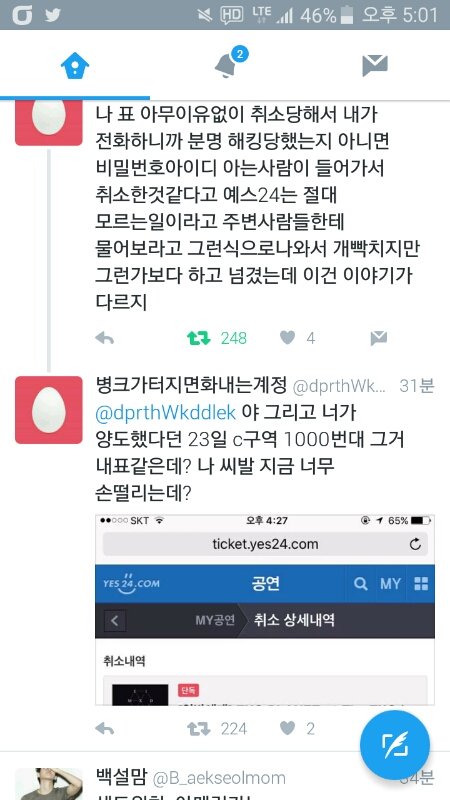Image resolution: width=450 pixels, height=800 pixels.
Task: Reply to the first tweet about the cancelled ticket
Action: tap(105, 338)
